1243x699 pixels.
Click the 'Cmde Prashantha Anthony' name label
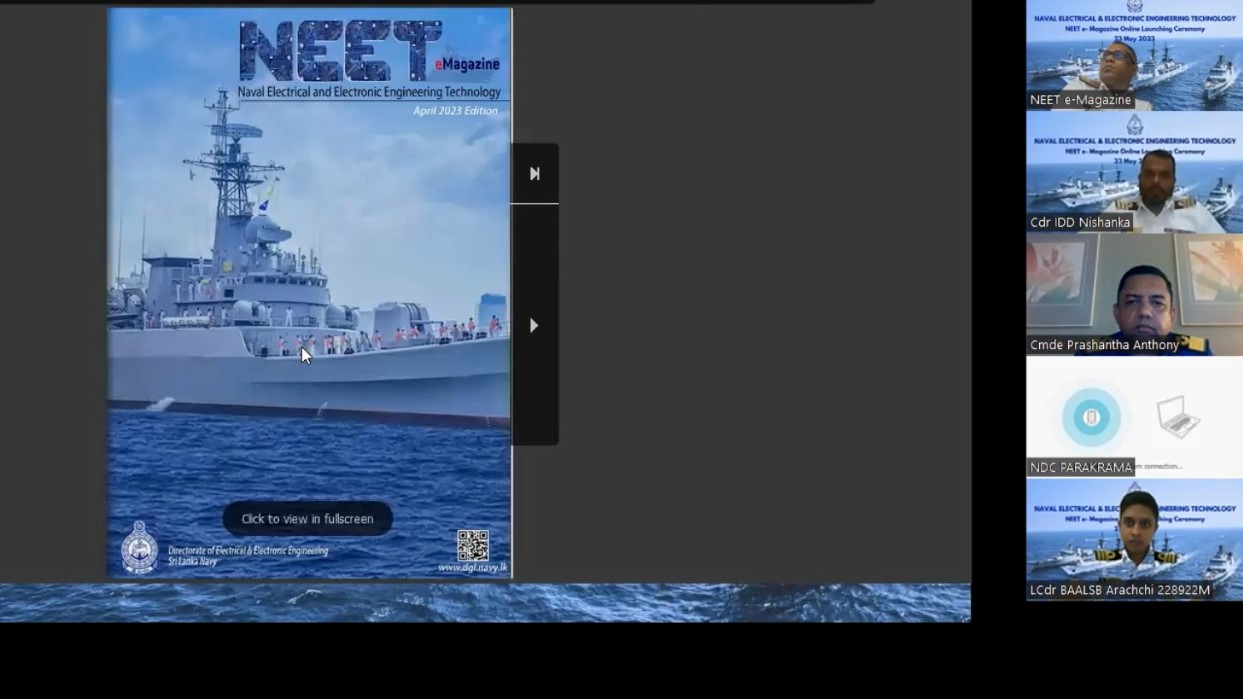pyautogui.click(x=1105, y=345)
